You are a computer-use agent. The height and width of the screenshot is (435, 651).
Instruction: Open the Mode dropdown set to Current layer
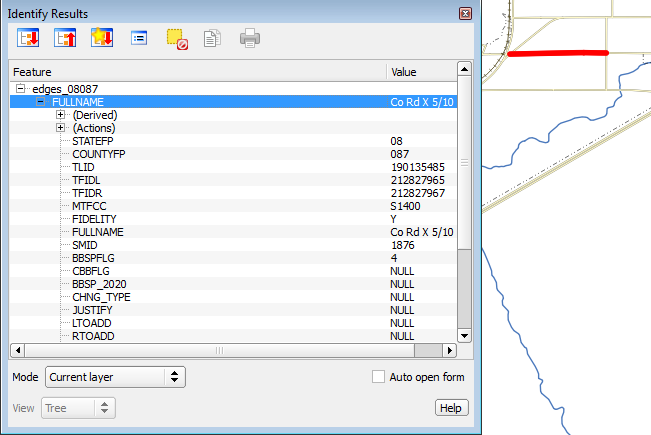click(115, 377)
